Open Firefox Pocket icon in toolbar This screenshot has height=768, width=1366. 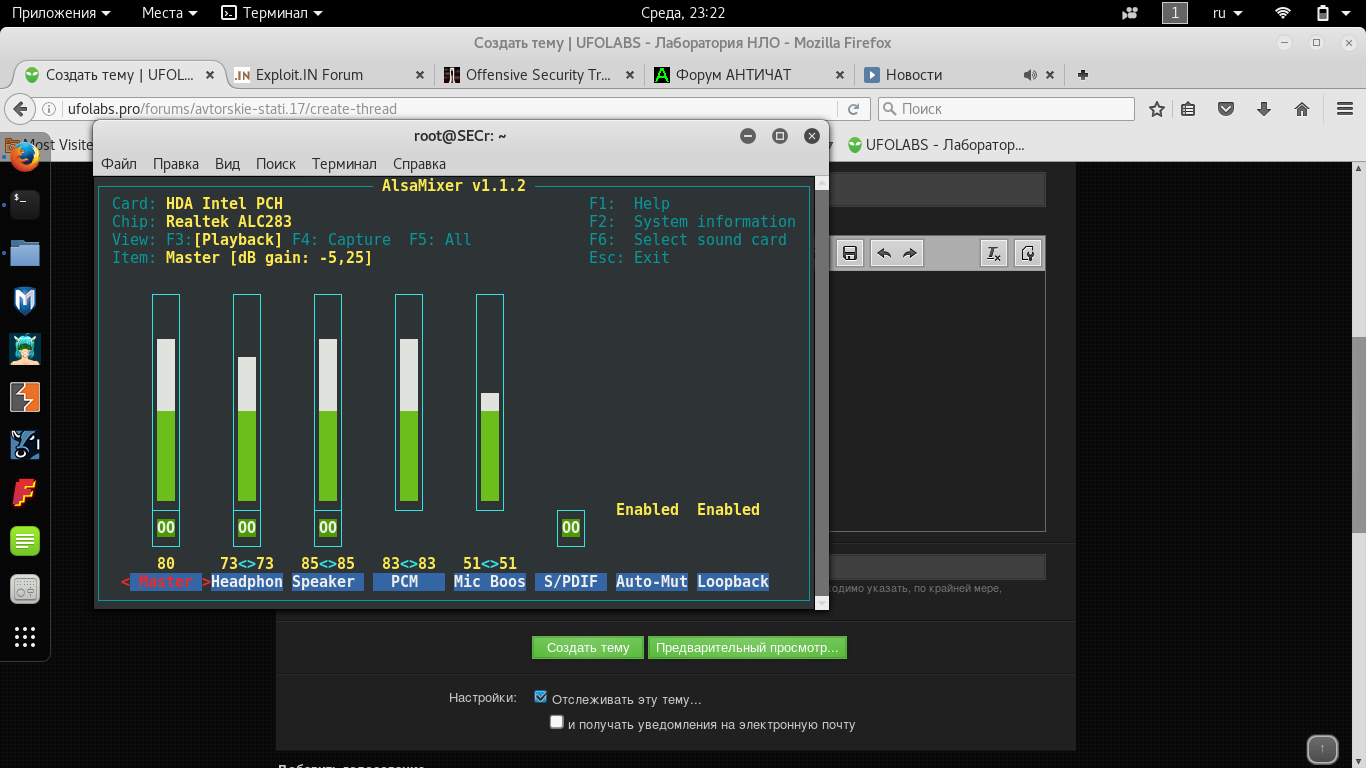[x=1226, y=109]
